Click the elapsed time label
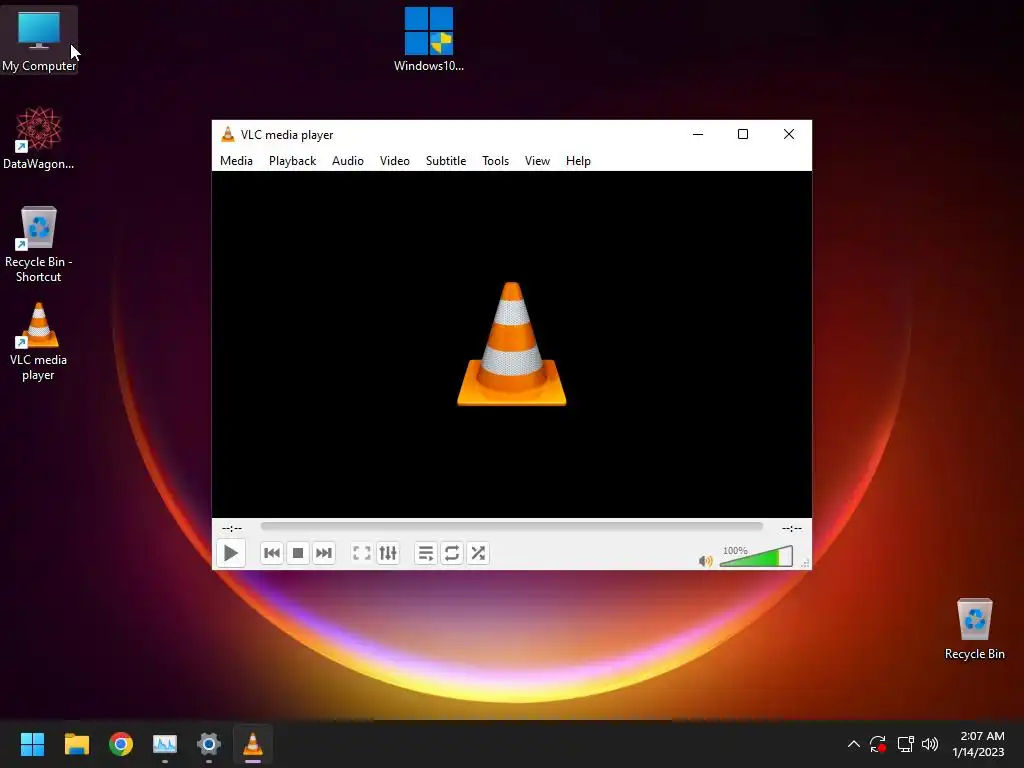The height and width of the screenshot is (768, 1024). pyautogui.click(x=232, y=528)
